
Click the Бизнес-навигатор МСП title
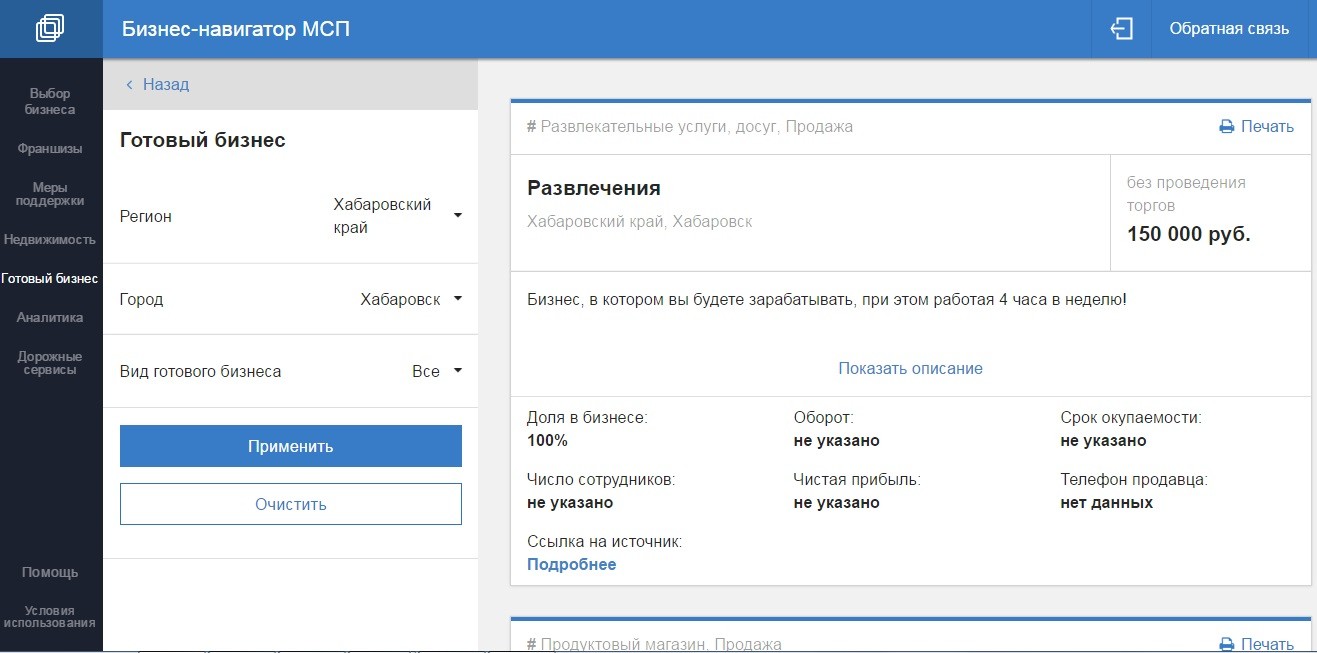236,29
